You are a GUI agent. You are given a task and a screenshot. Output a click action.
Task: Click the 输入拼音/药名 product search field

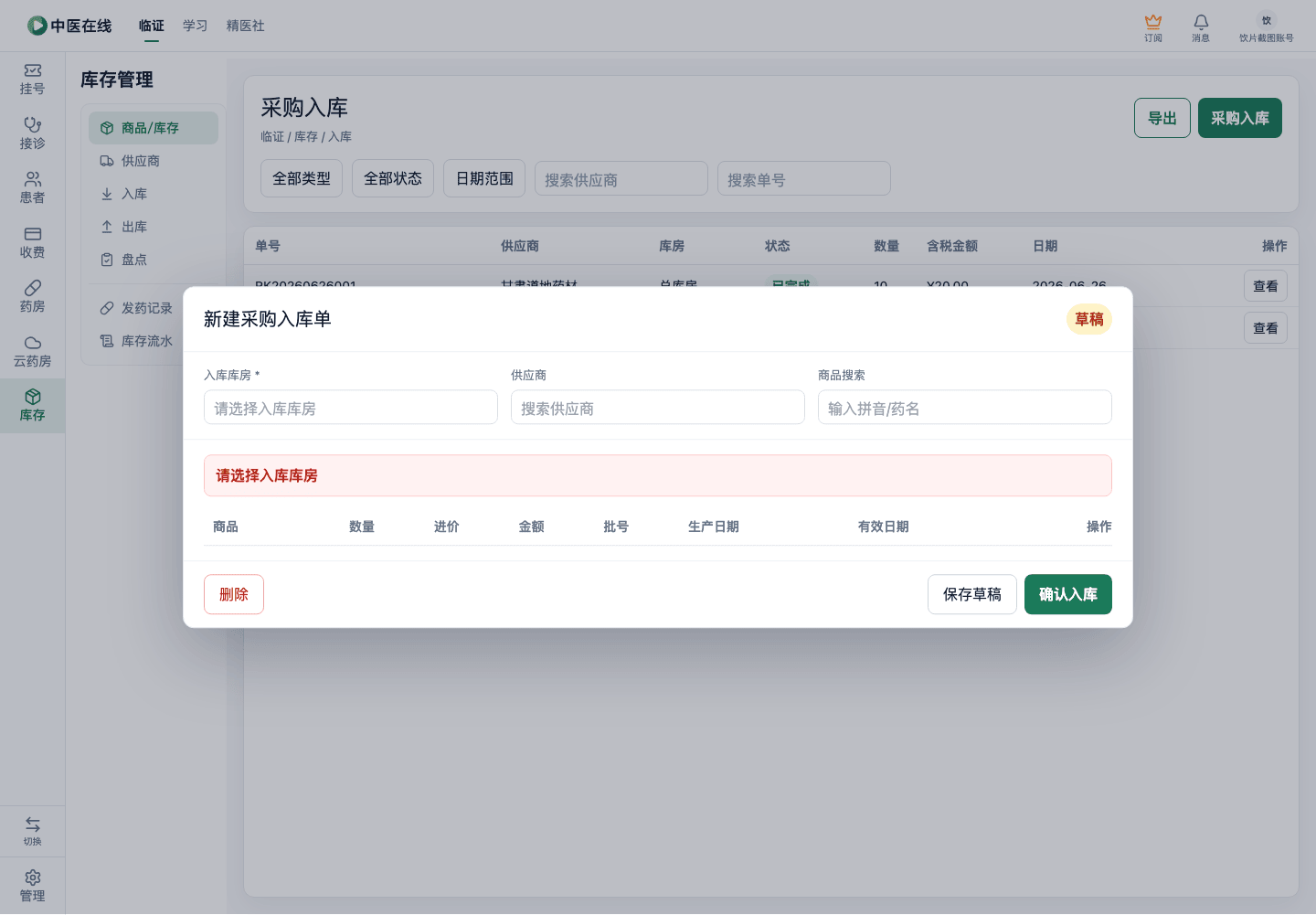965,408
